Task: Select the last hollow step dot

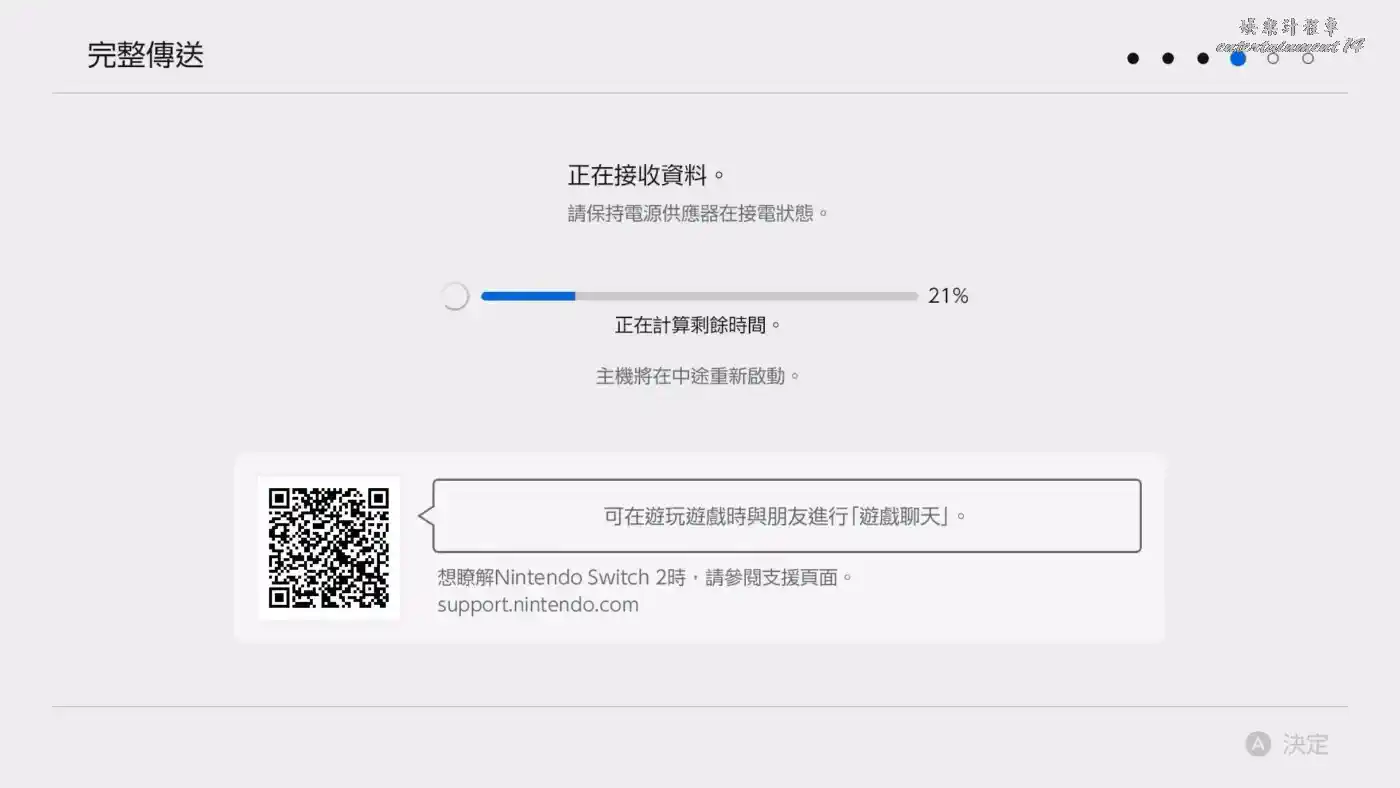Action: click(x=1308, y=58)
